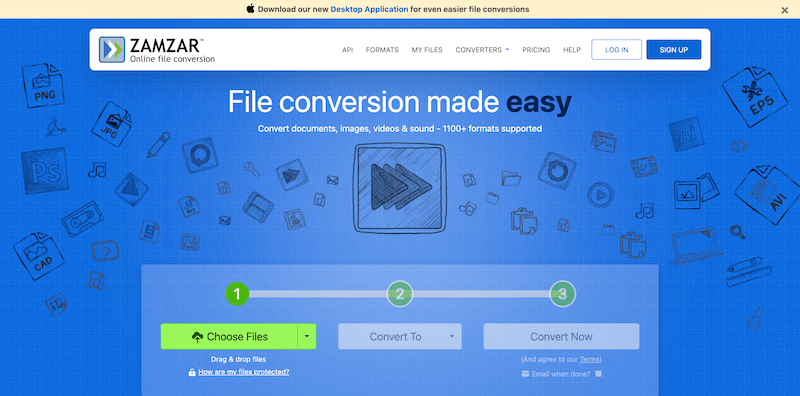Go to the FORMATS page

382,50
